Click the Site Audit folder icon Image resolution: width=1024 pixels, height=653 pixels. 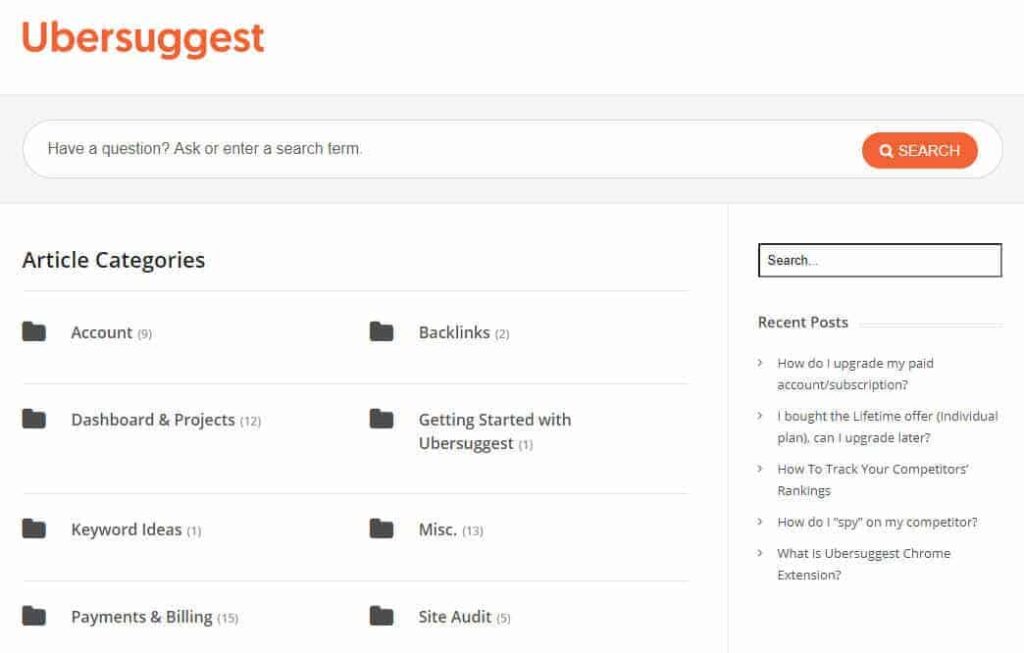[381, 616]
